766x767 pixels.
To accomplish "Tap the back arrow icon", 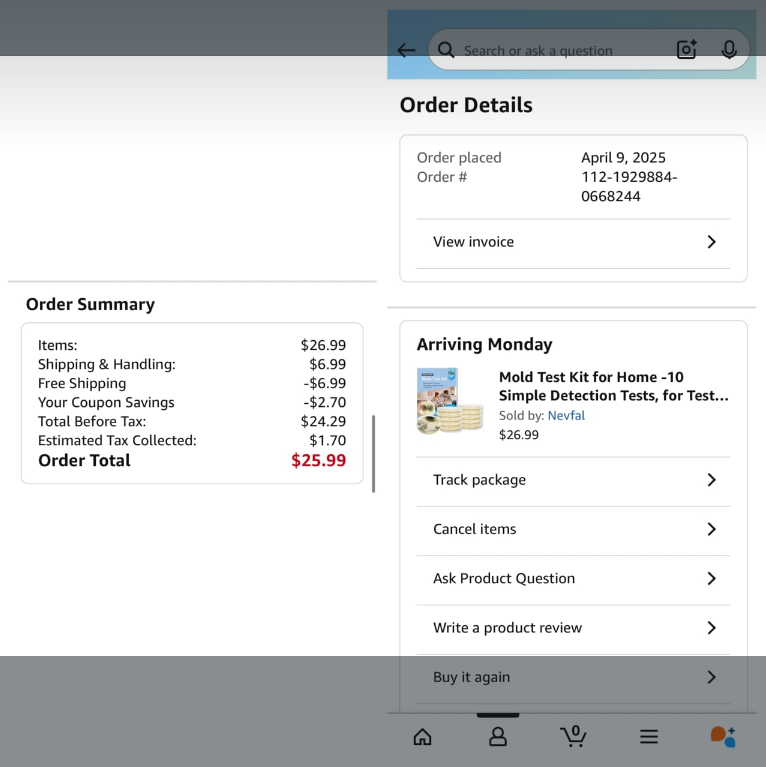I will [x=406, y=50].
